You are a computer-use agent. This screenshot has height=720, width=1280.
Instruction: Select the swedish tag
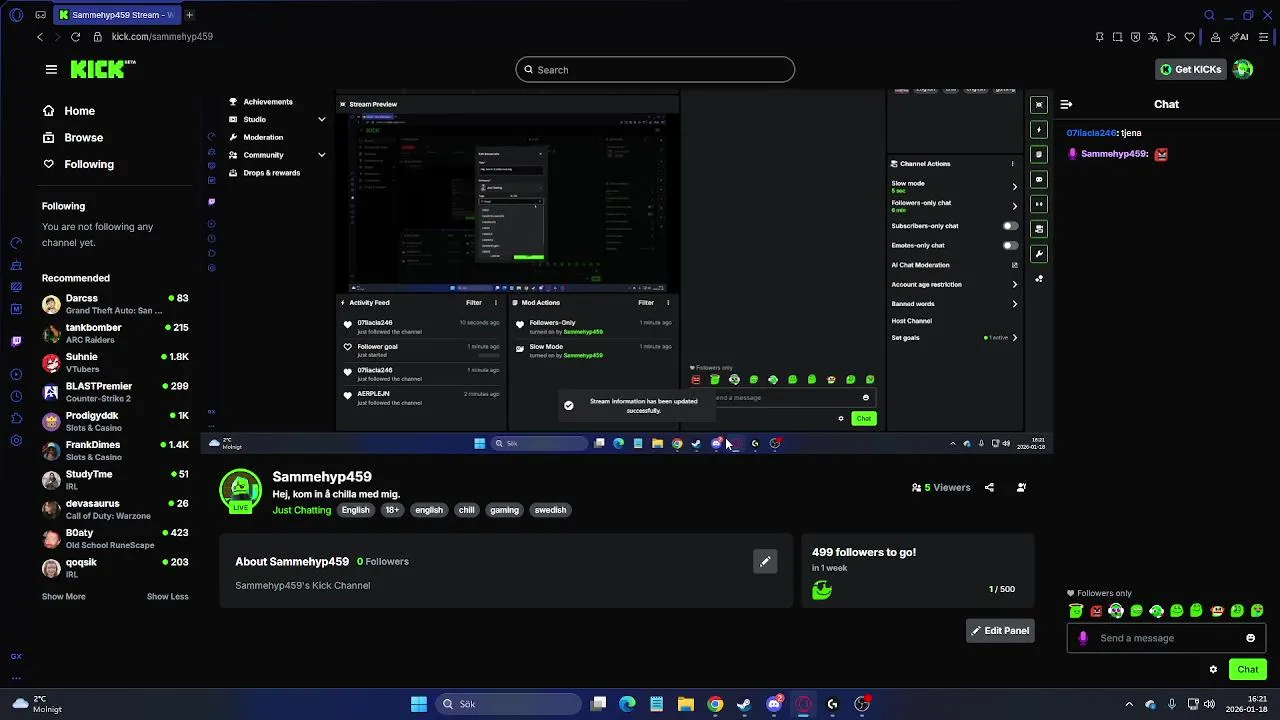[550, 510]
